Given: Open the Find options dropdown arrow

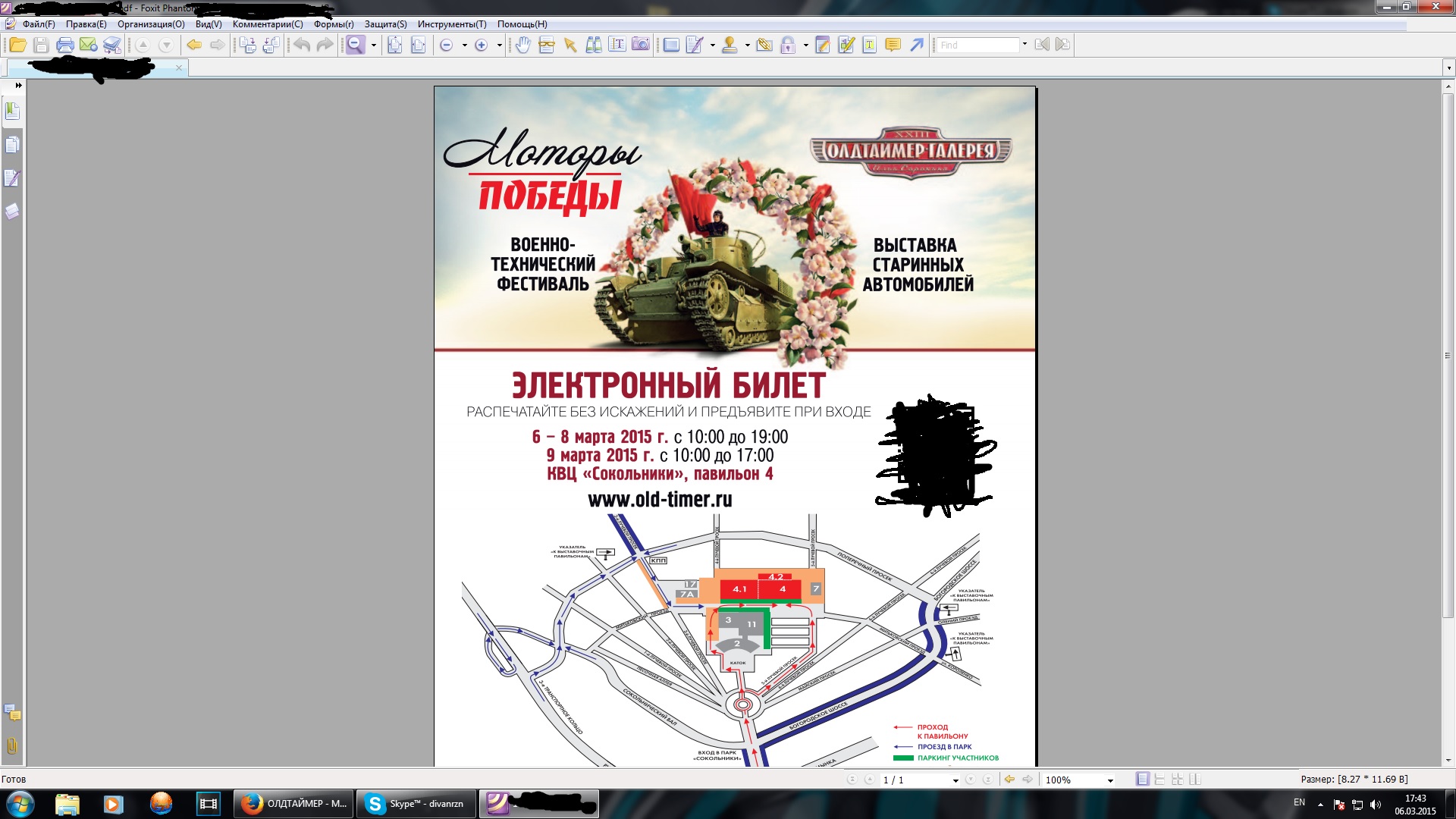Looking at the screenshot, I should (1025, 45).
